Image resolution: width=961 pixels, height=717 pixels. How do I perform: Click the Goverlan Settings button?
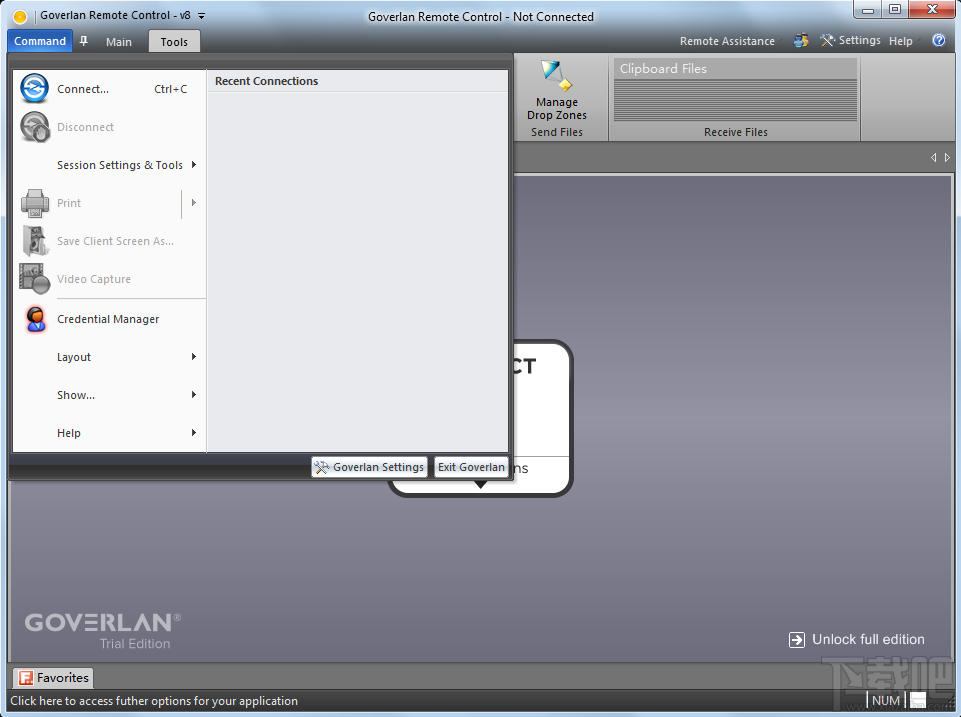pyautogui.click(x=370, y=467)
